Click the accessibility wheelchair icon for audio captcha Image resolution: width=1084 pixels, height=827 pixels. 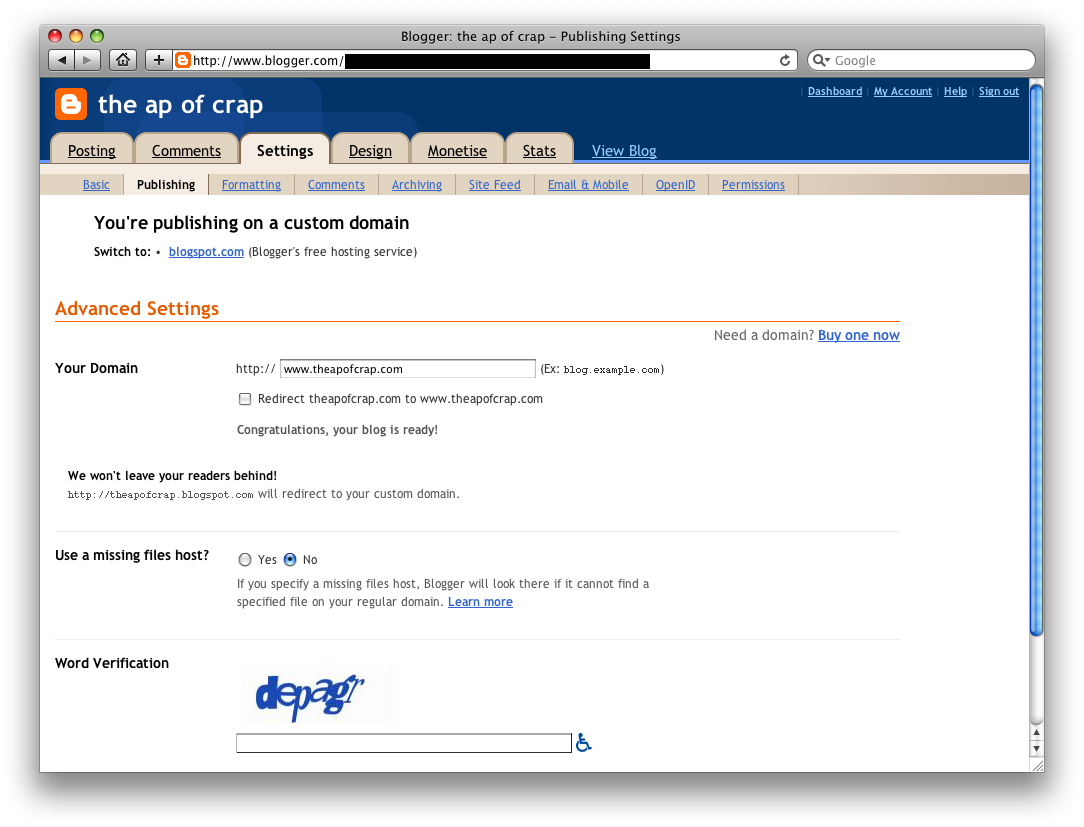[x=583, y=743]
